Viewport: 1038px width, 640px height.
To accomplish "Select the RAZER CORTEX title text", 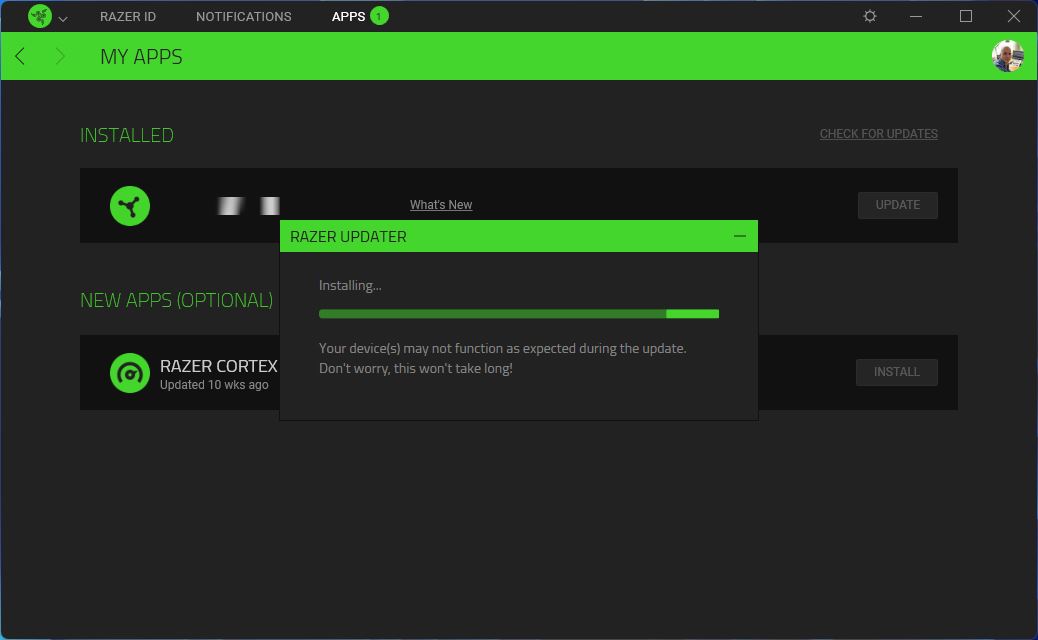I will (x=218, y=366).
